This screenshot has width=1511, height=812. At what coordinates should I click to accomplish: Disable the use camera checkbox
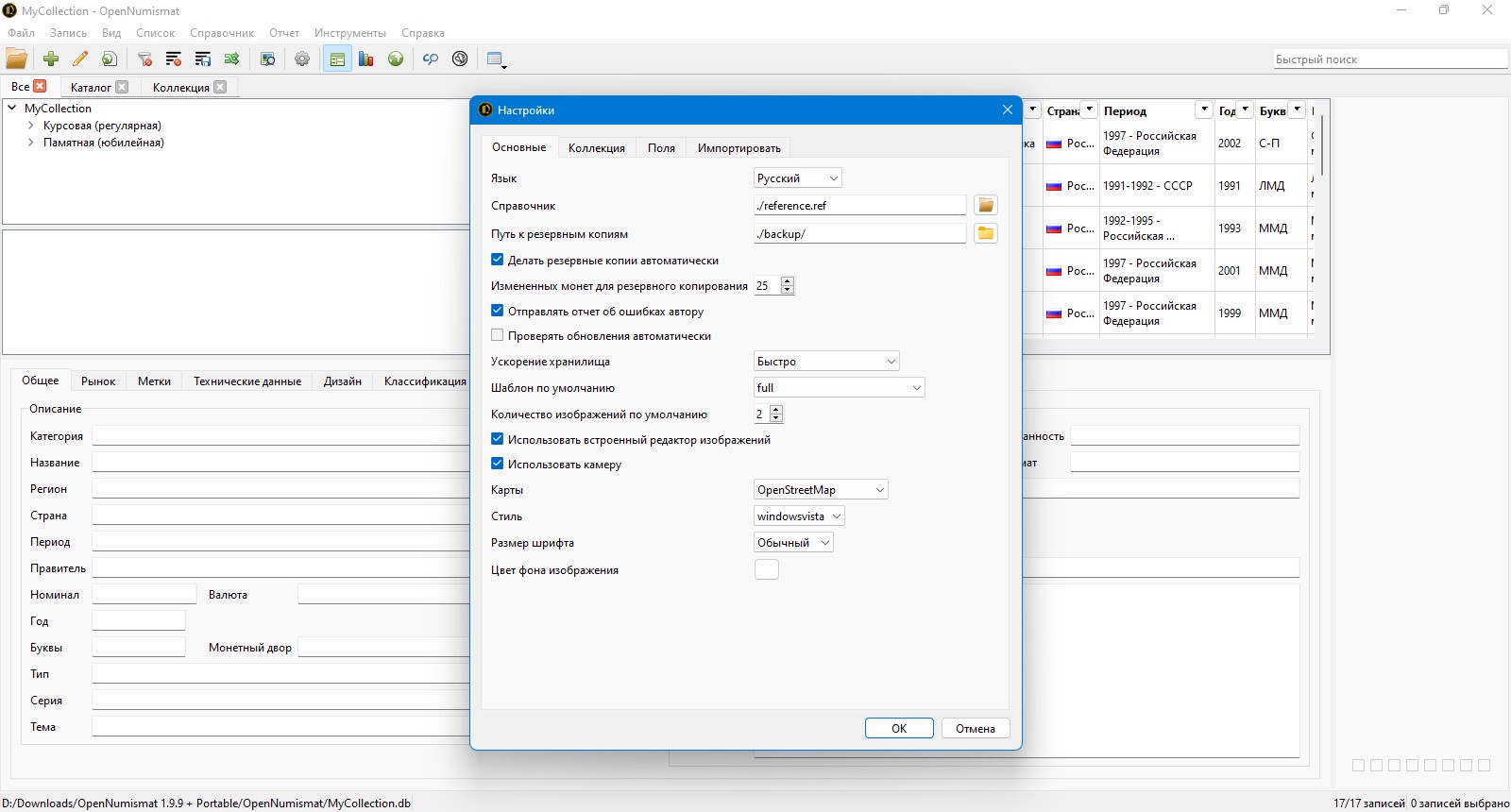(x=497, y=464)
